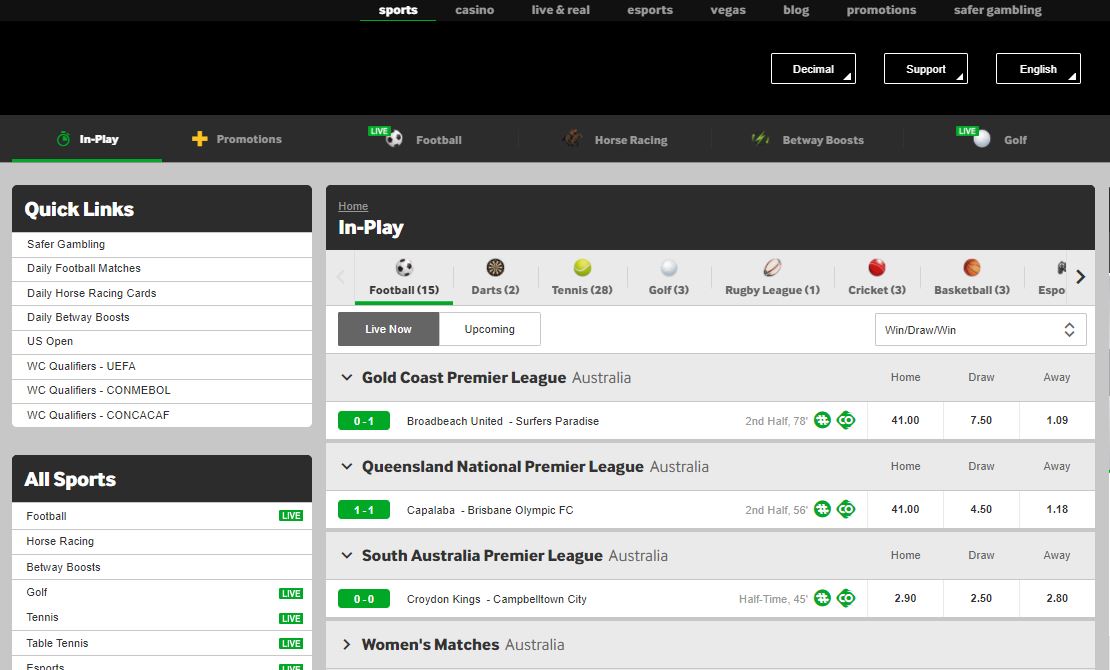This screenshot has height=670, width=1110.
Task: Select the Tennis ball icon
Action: (x=582, y=268)
